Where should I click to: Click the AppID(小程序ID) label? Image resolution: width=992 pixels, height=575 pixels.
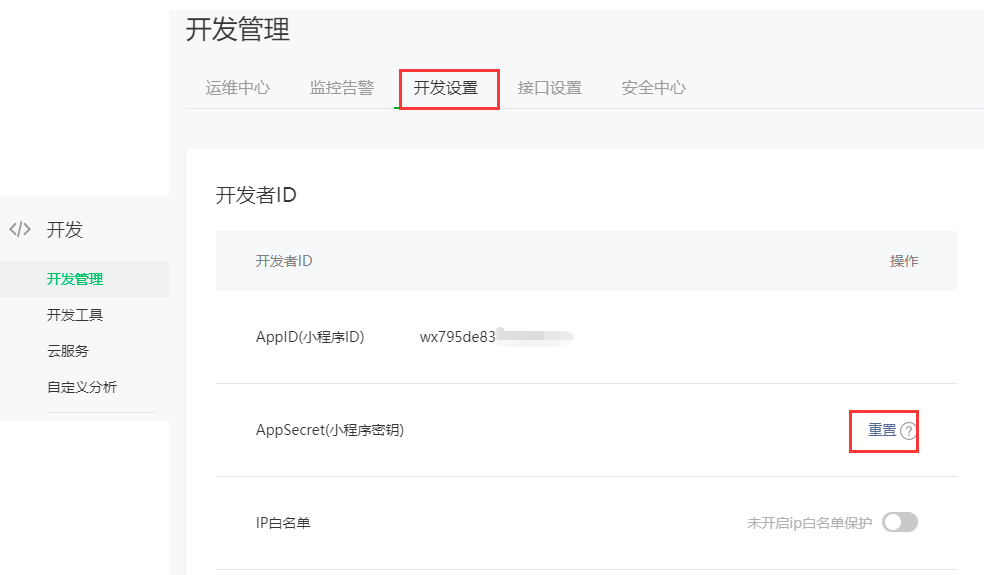click(x=310, y=337)
